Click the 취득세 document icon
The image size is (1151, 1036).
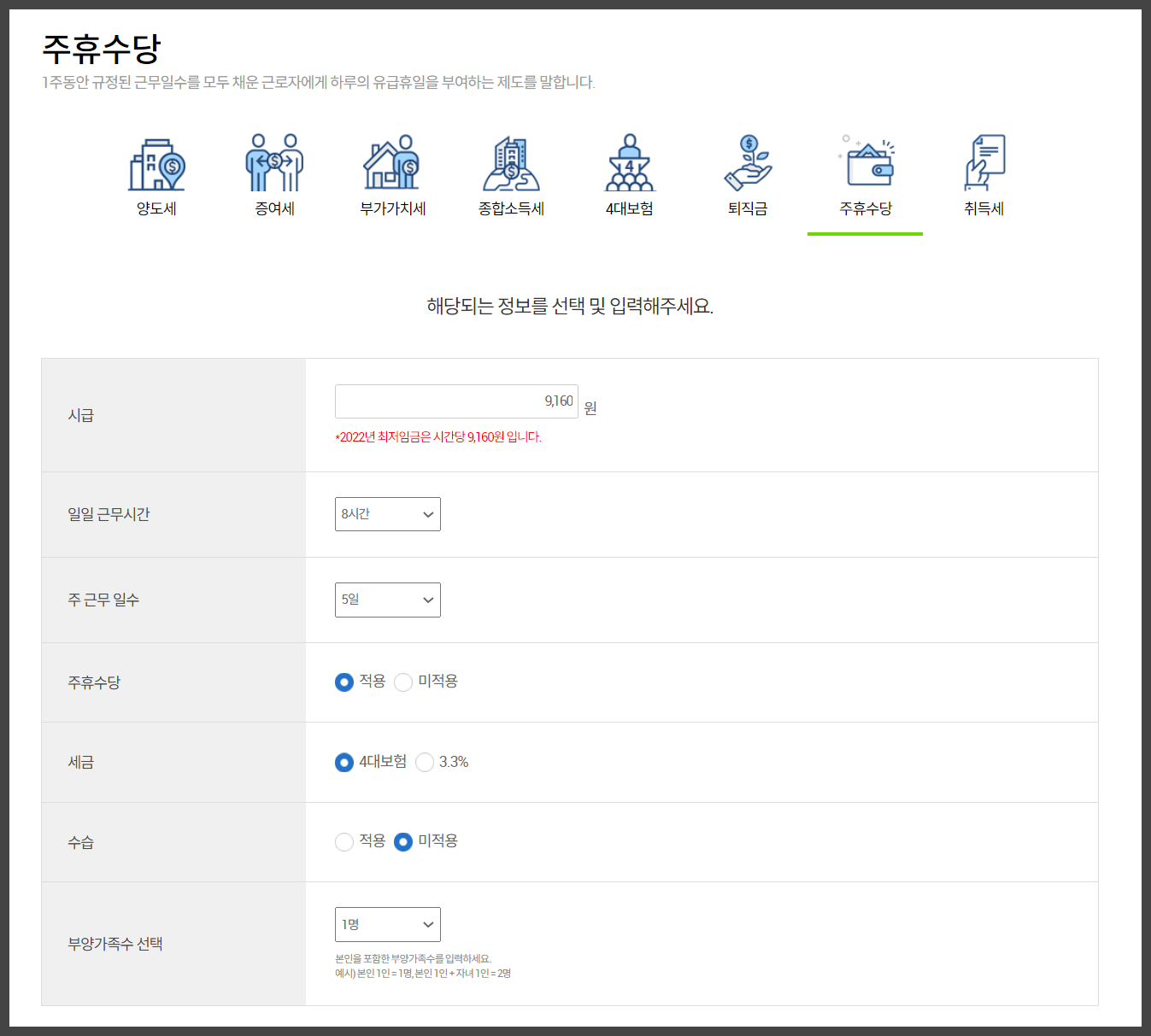pyautogui.click(x=984, y=162)
